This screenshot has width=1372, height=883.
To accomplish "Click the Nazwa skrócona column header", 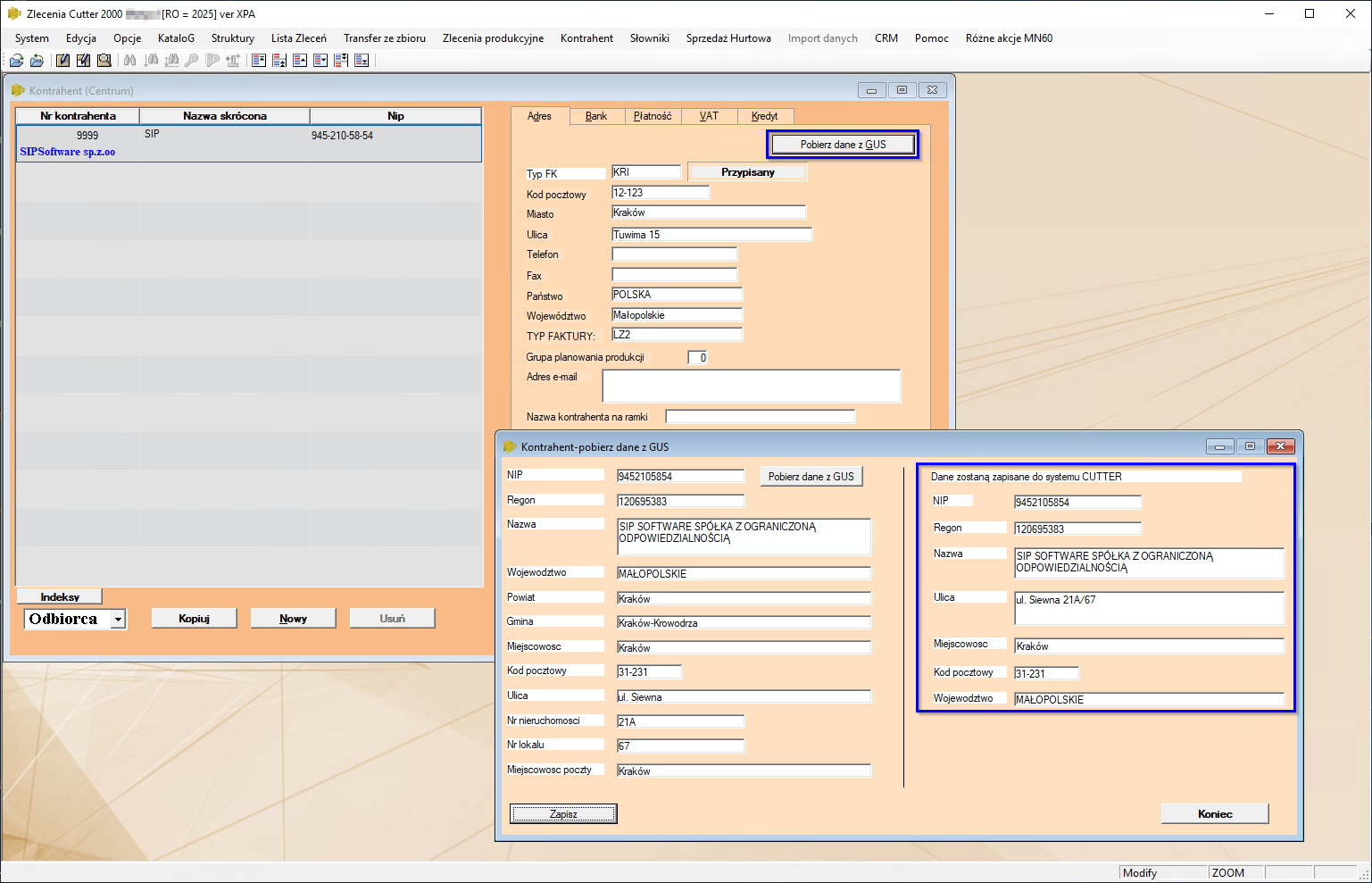I will (225, 116).
